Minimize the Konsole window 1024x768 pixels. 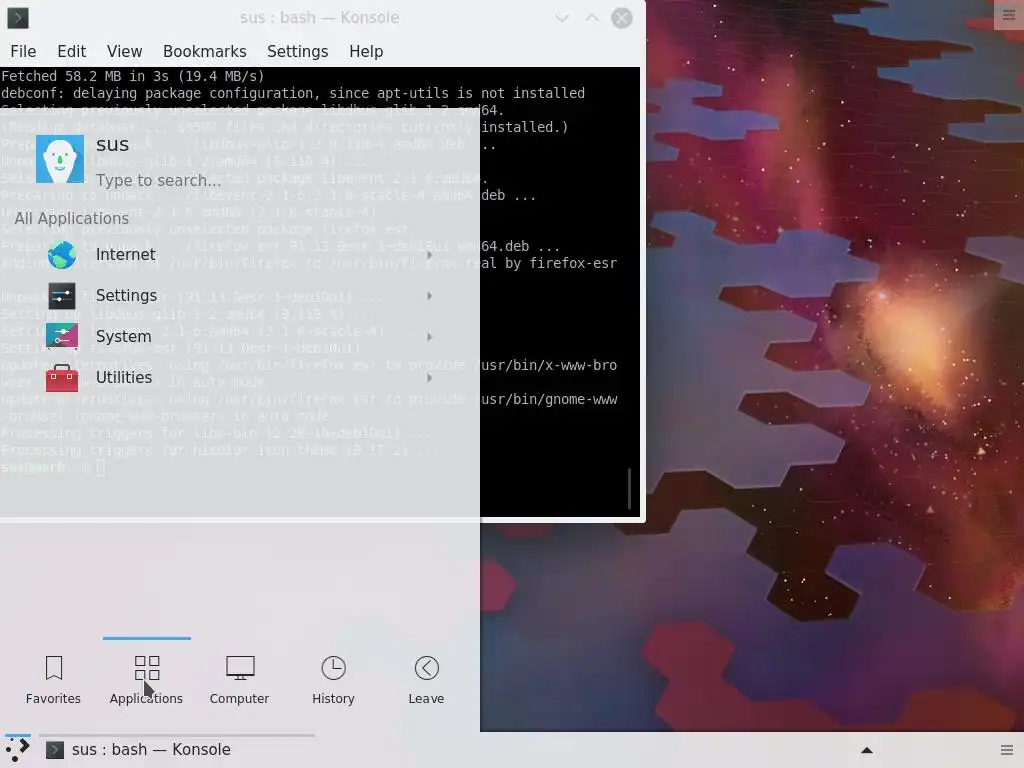(x=562, y=18)
